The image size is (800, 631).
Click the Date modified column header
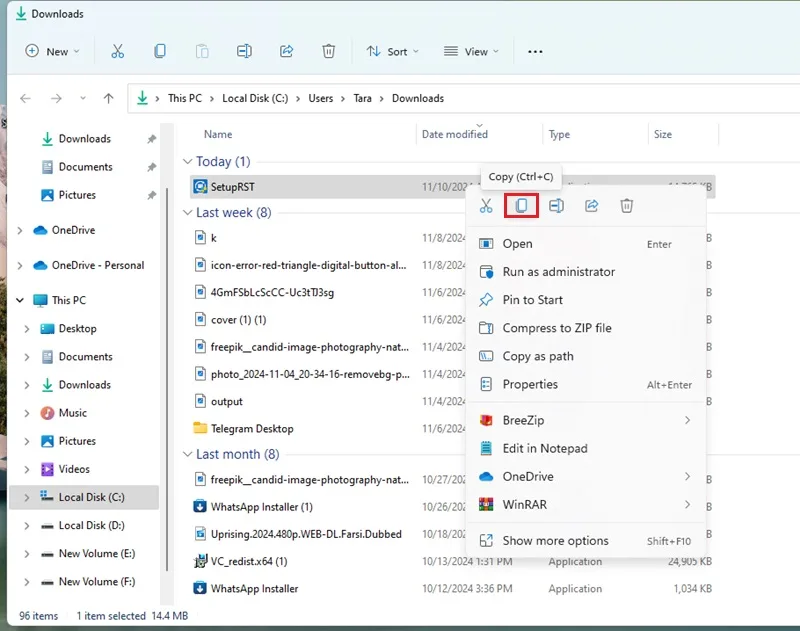pos(455,134)
